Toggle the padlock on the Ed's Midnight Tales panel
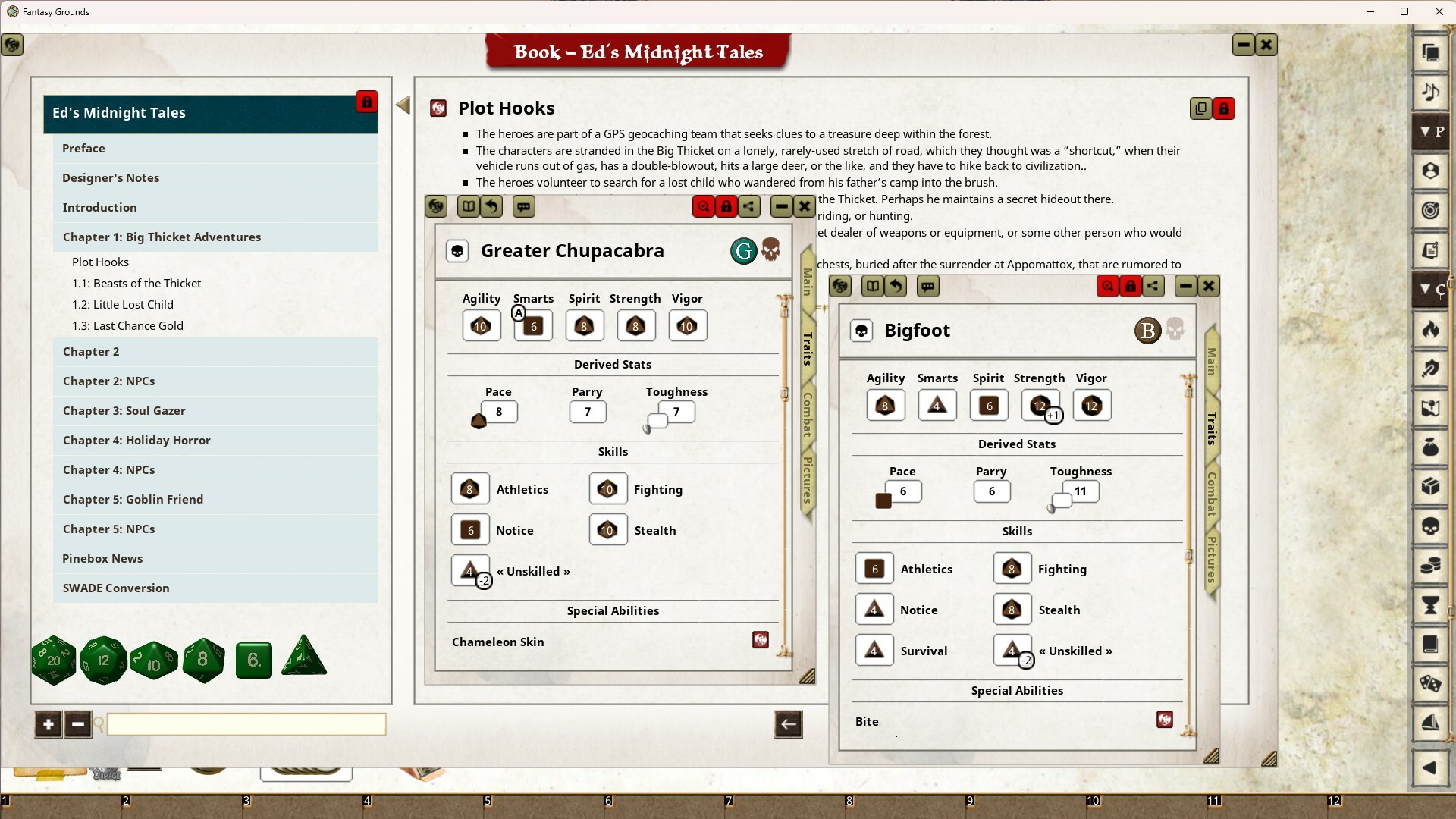 click(x=367, y=101)
